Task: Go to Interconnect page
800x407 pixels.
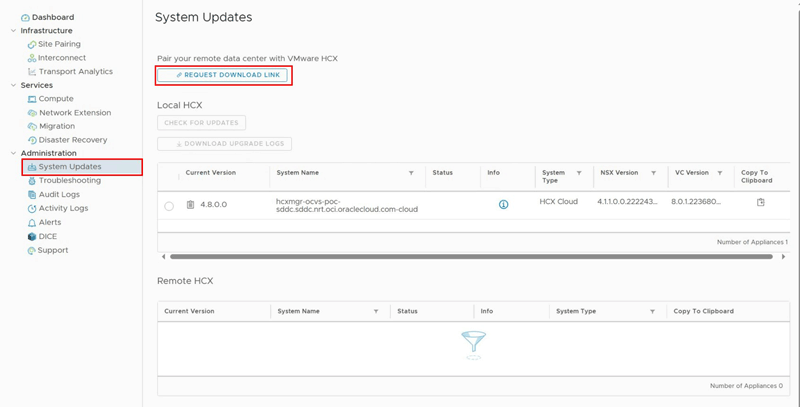Action: pyautogui.click(x=62, y=58)
